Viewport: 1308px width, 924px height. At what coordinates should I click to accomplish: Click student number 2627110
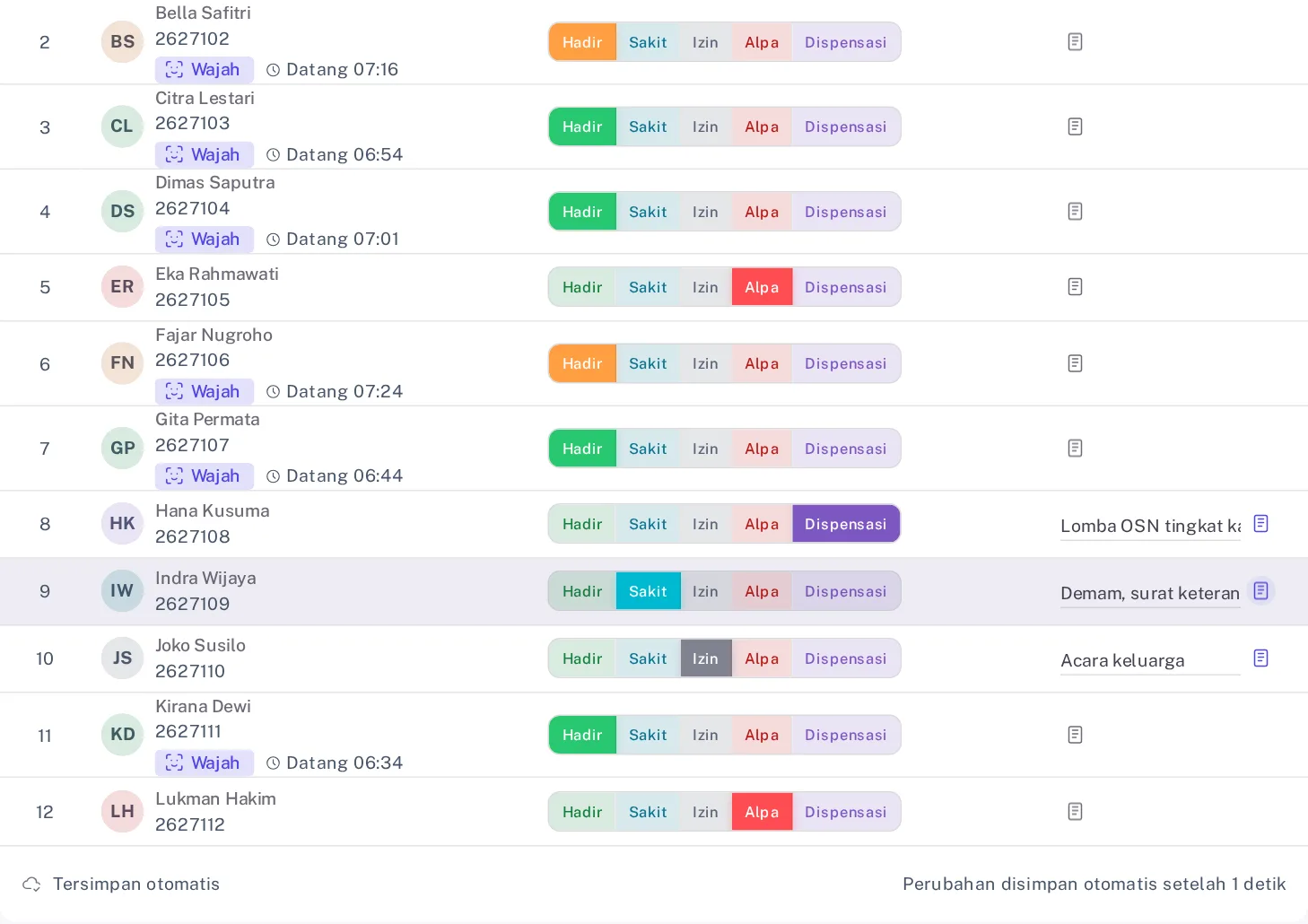[x=190, y=671]
